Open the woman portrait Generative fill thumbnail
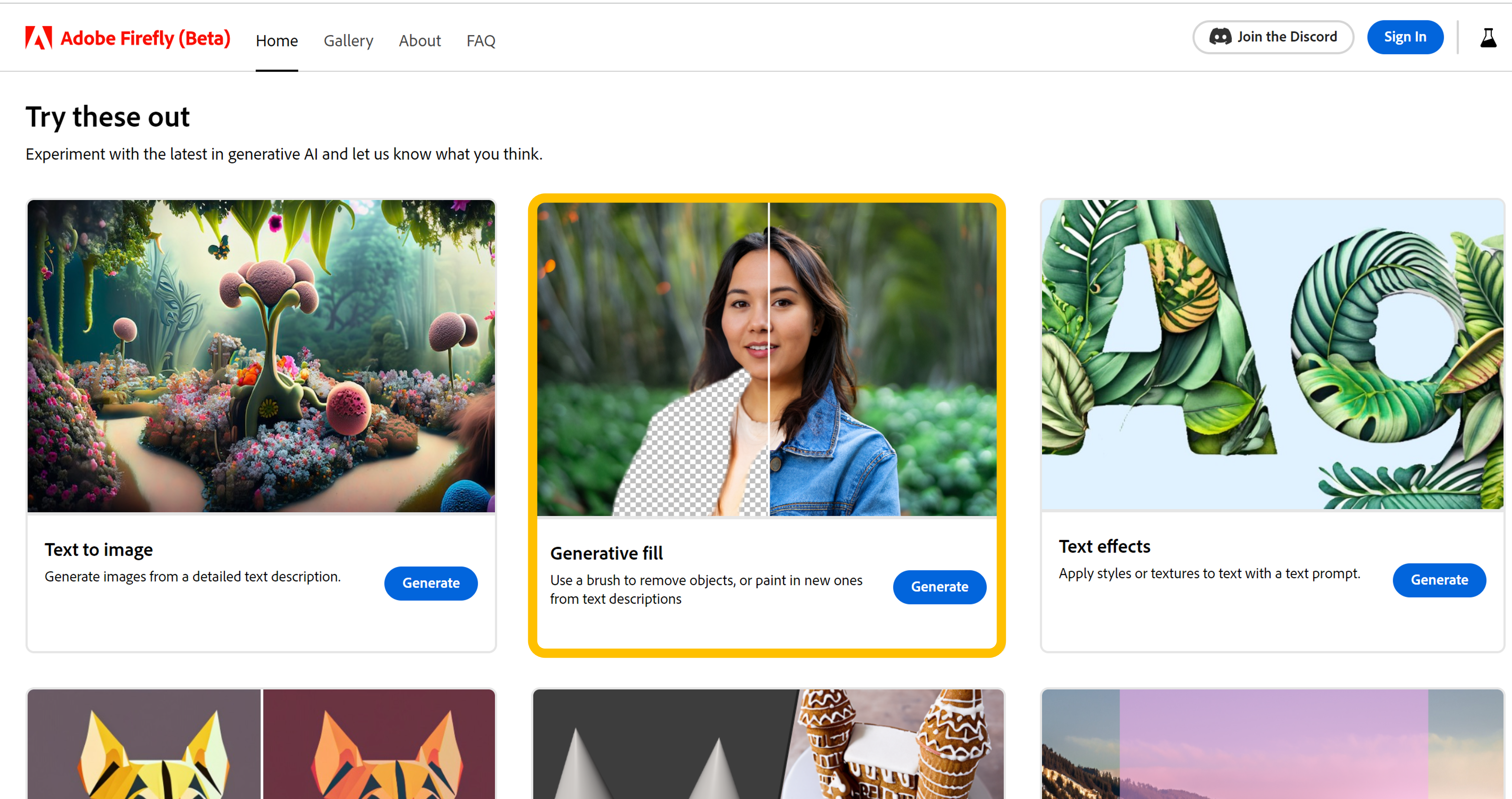 tap(767, 359)
